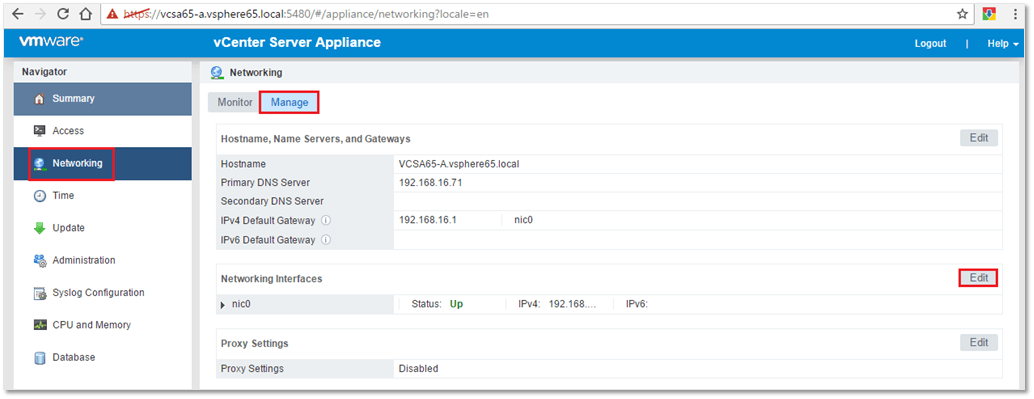This screenshot has width=1034, height=399.
Task: Open the browser home page icon
Action: coord(85,13)
